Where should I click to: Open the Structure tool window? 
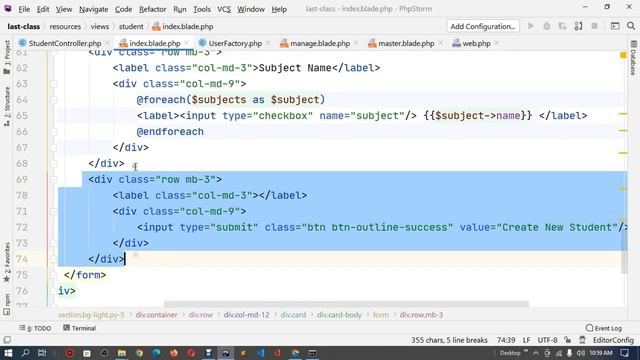pyautogui.click(x=7, y=106)
